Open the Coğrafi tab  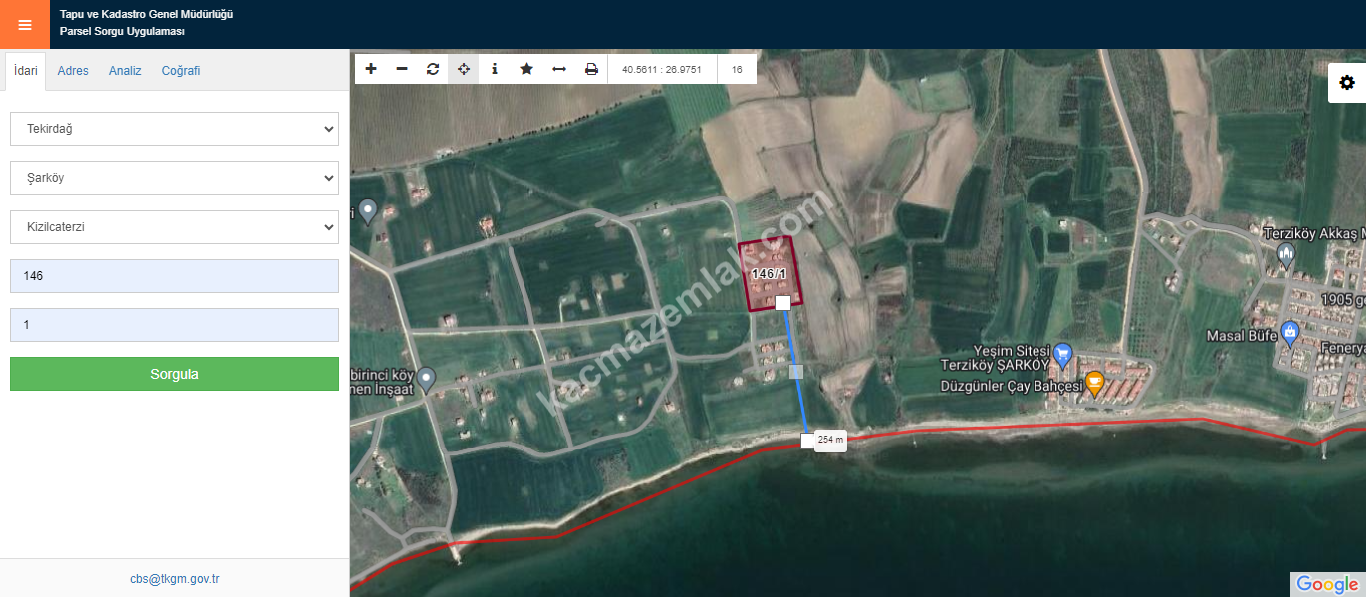181,71
